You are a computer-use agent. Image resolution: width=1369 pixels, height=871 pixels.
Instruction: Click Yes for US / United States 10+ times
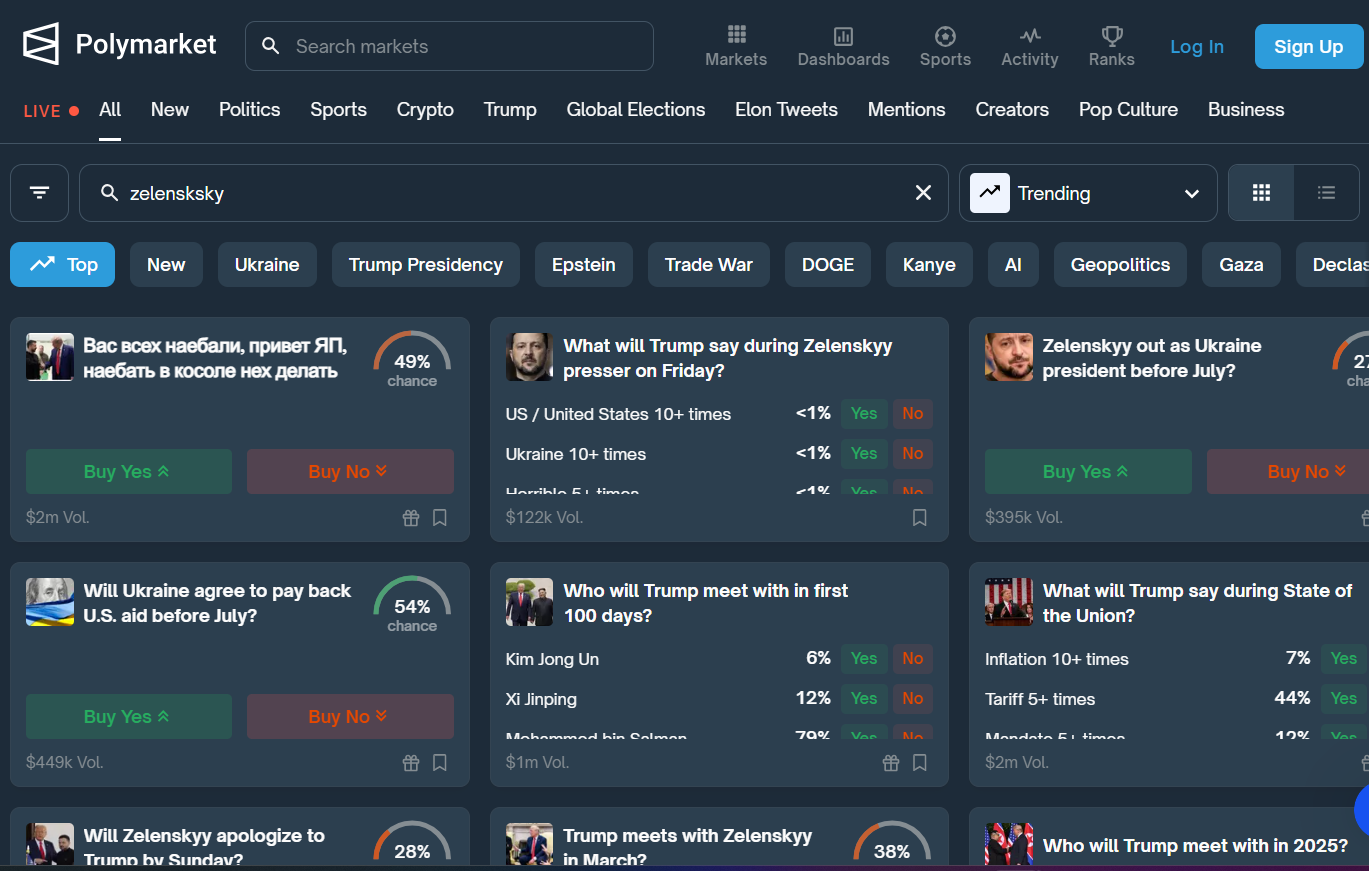[864, 414]
